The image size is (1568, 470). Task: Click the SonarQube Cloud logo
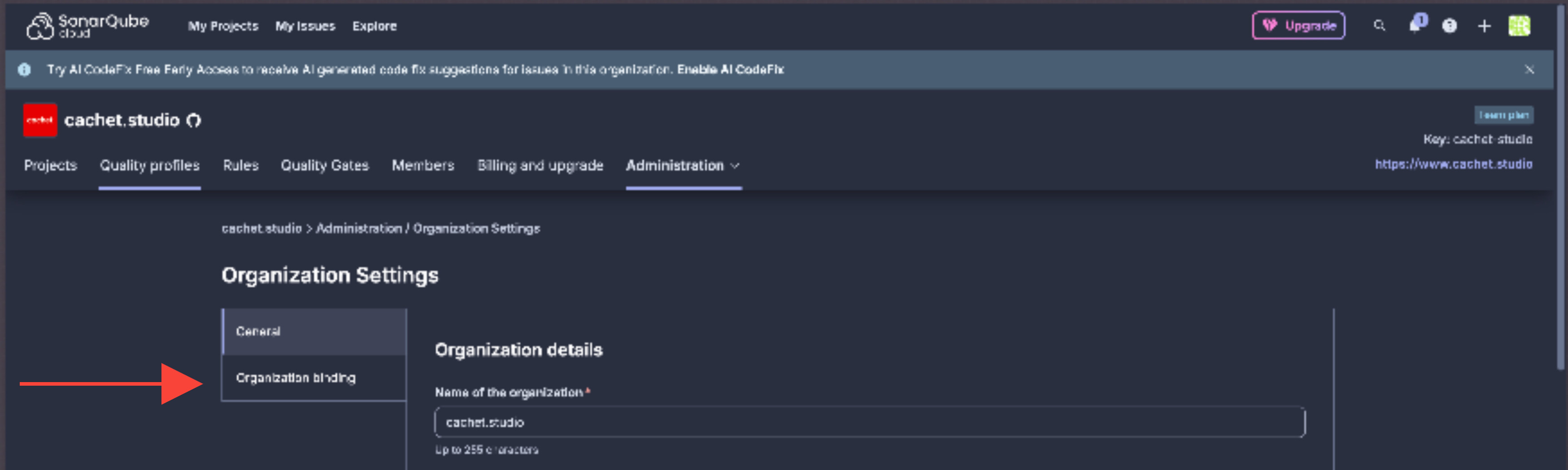[87, 26]
